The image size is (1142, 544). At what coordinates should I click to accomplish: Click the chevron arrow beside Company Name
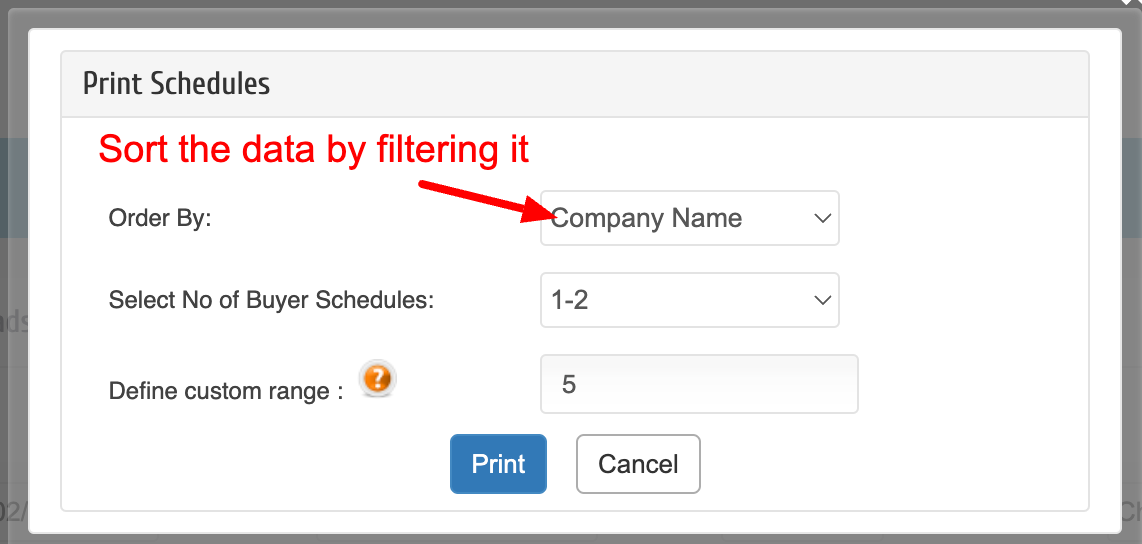click(x=822, y=218)
